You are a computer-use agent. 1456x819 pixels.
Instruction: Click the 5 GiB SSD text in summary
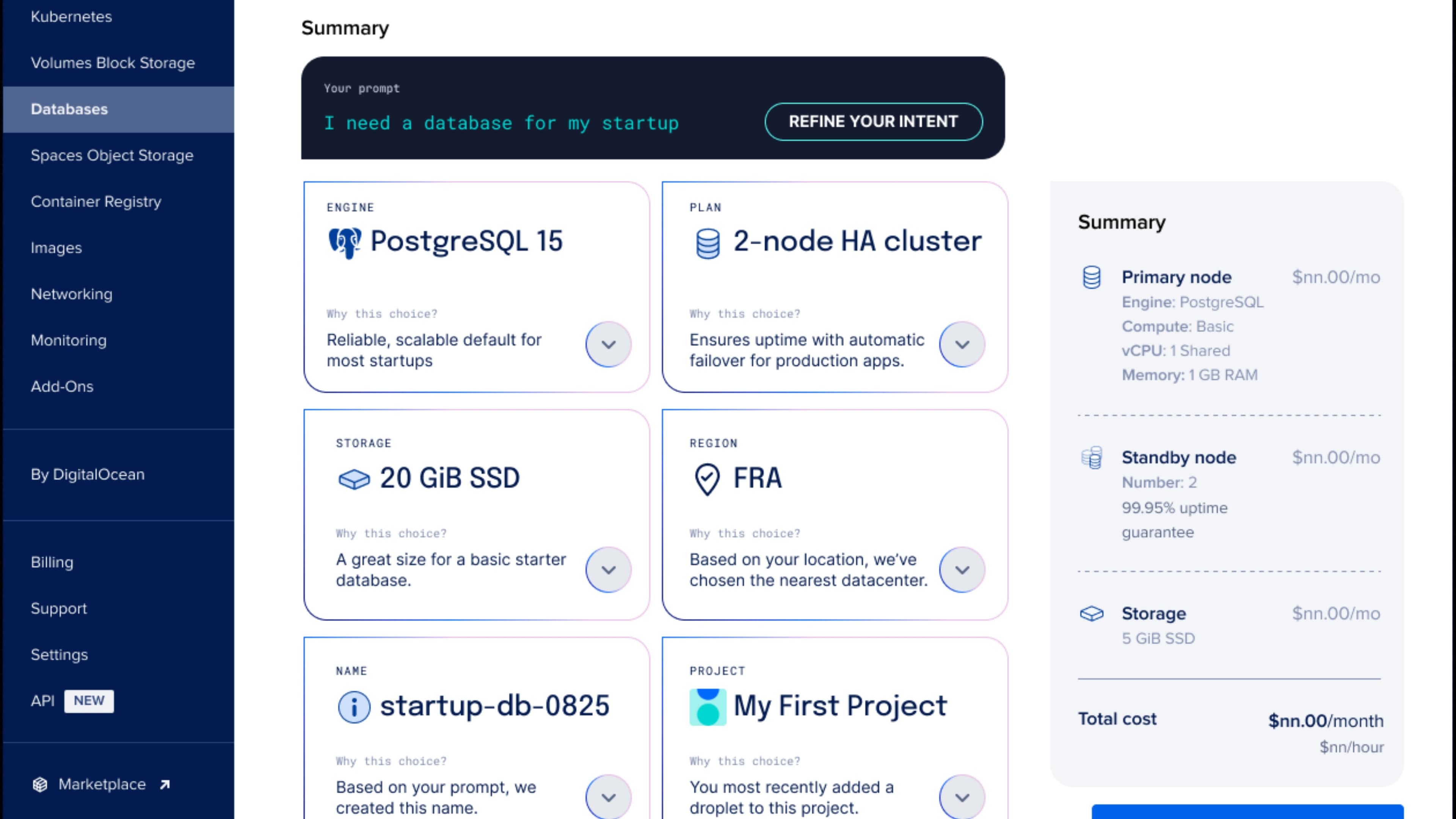[1158, 639]
